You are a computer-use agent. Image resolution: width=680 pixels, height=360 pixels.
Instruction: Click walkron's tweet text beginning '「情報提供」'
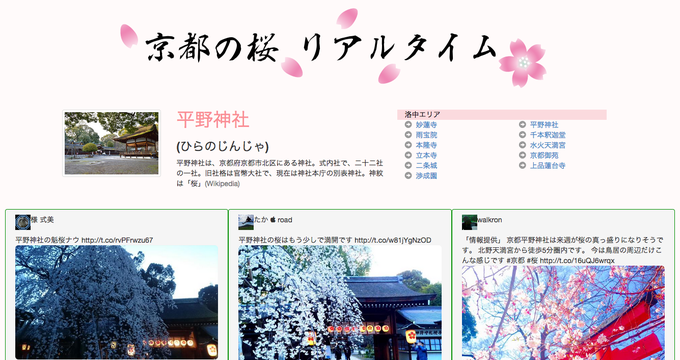(x=562, y=250)
